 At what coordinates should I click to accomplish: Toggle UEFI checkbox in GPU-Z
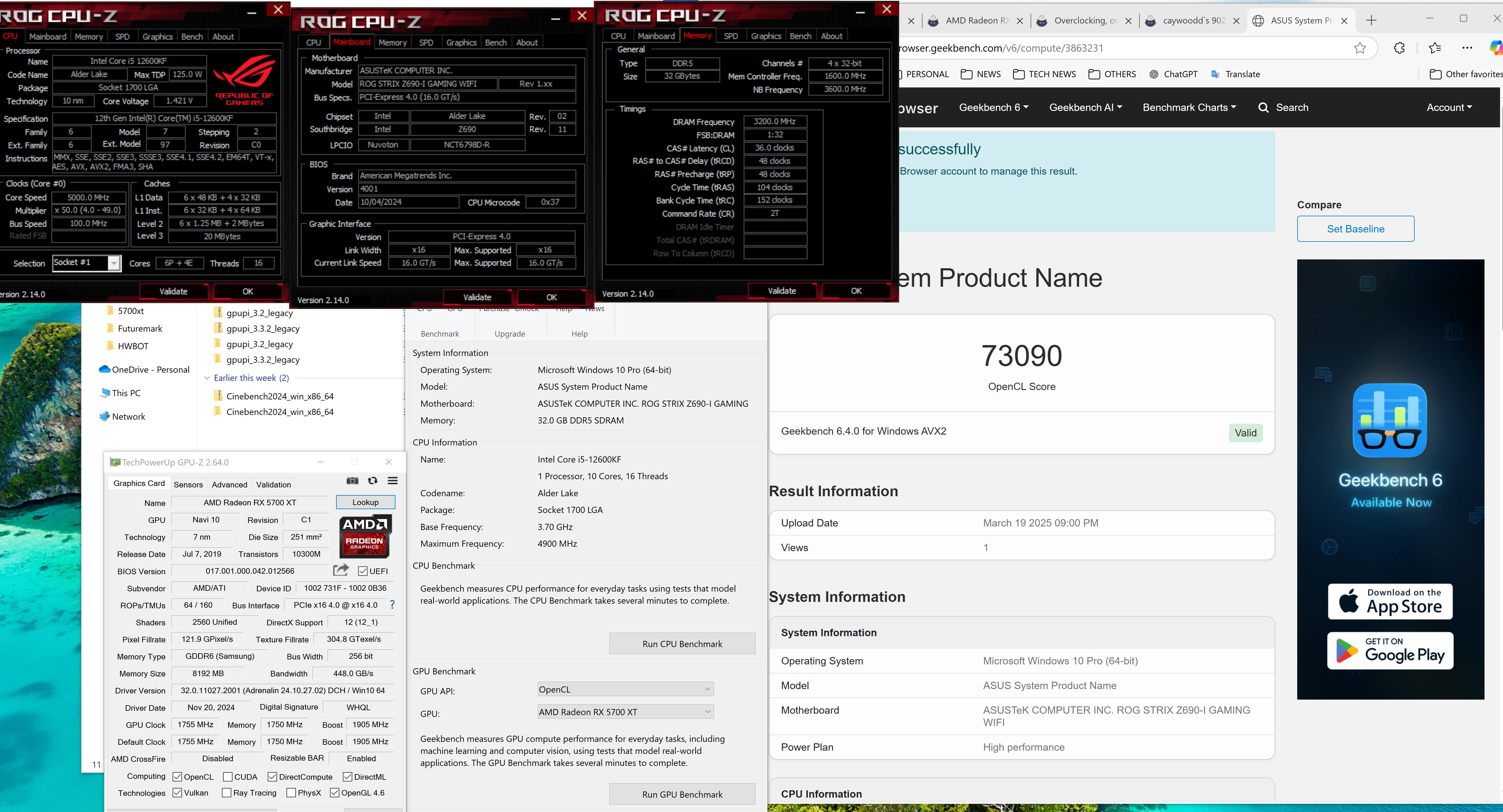click(362, 571)
